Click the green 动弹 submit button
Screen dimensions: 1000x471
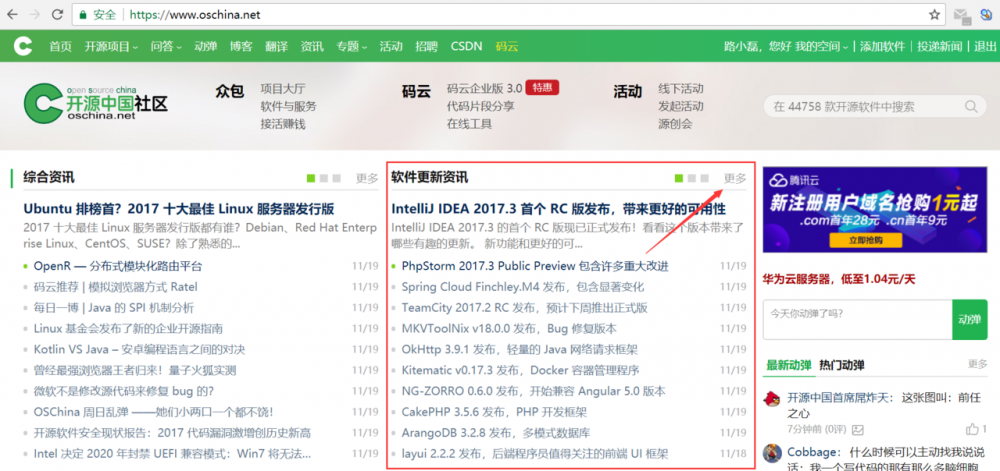969,319
